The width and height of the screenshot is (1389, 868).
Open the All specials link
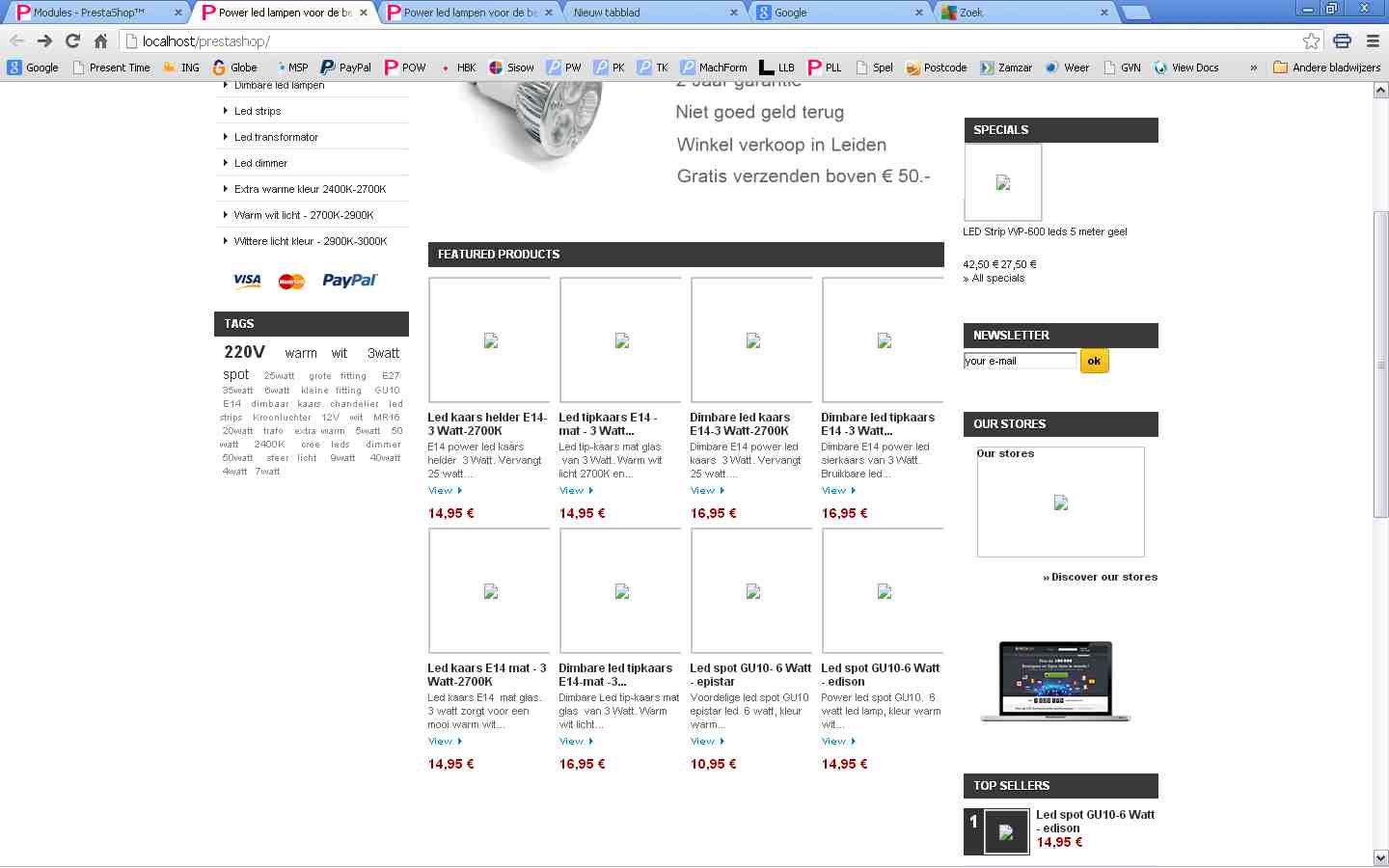pyautogui.click(x=997, y=278)
